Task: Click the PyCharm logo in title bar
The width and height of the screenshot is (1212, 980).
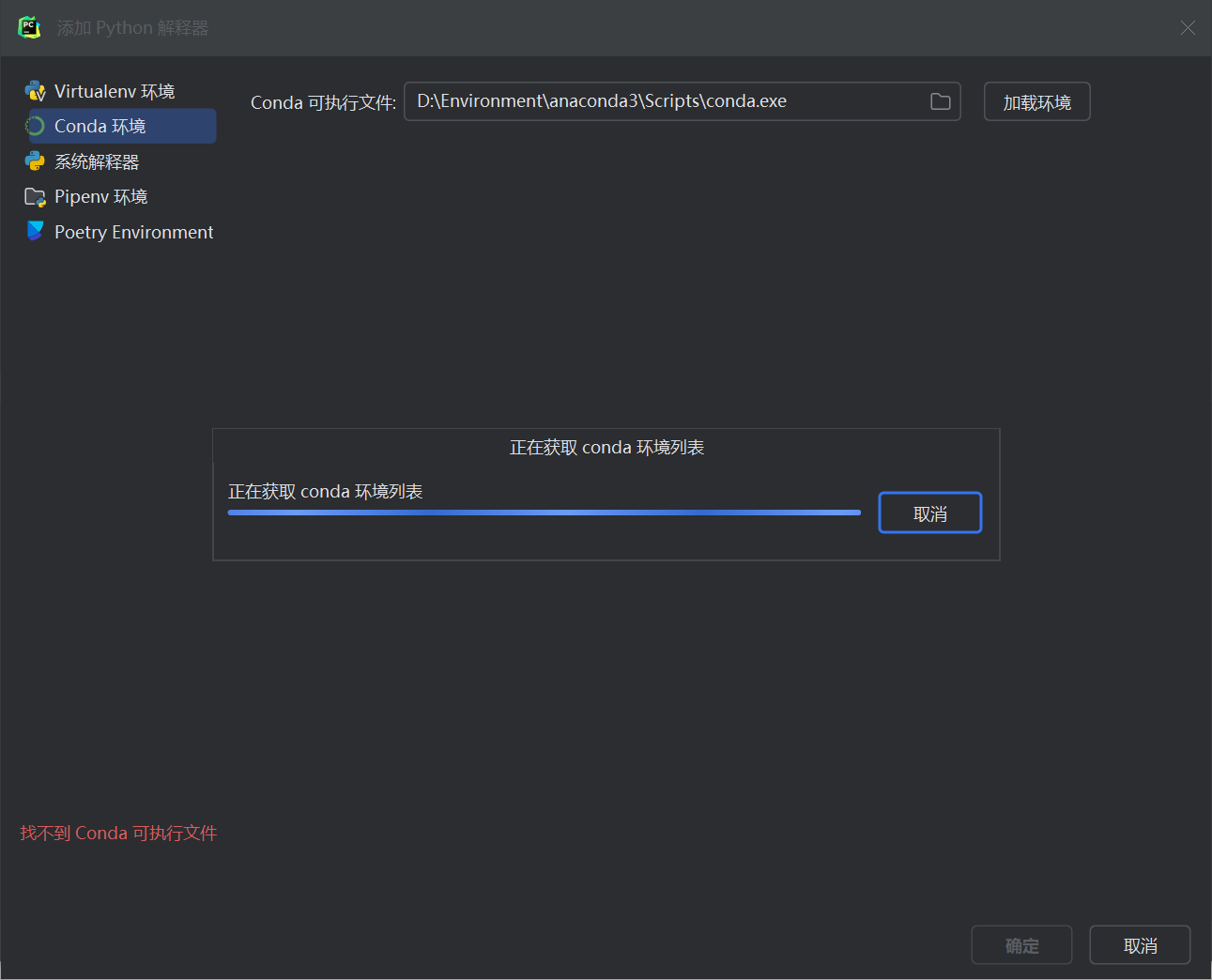Action: [x=29, y=27]
